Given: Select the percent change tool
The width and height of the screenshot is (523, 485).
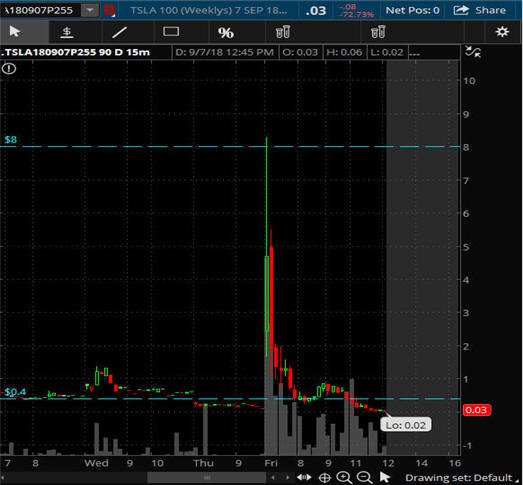Looking at the screenshot, I should click(226, 33).
